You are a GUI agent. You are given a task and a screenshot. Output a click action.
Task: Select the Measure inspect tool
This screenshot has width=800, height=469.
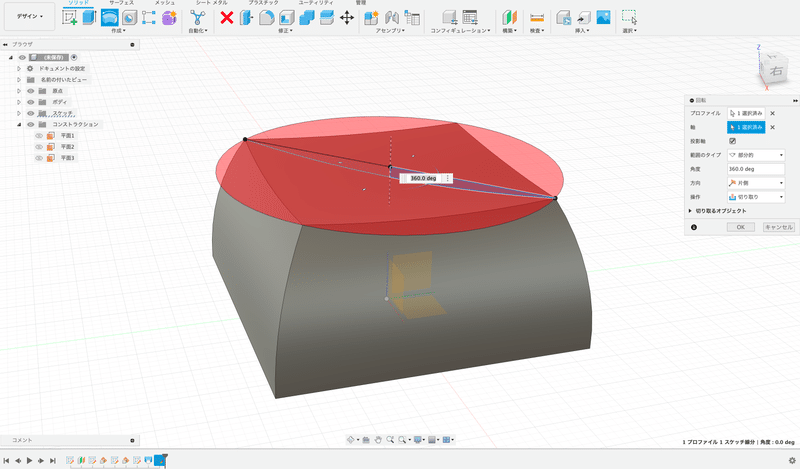pyautogui.click(x=537, y=17)
